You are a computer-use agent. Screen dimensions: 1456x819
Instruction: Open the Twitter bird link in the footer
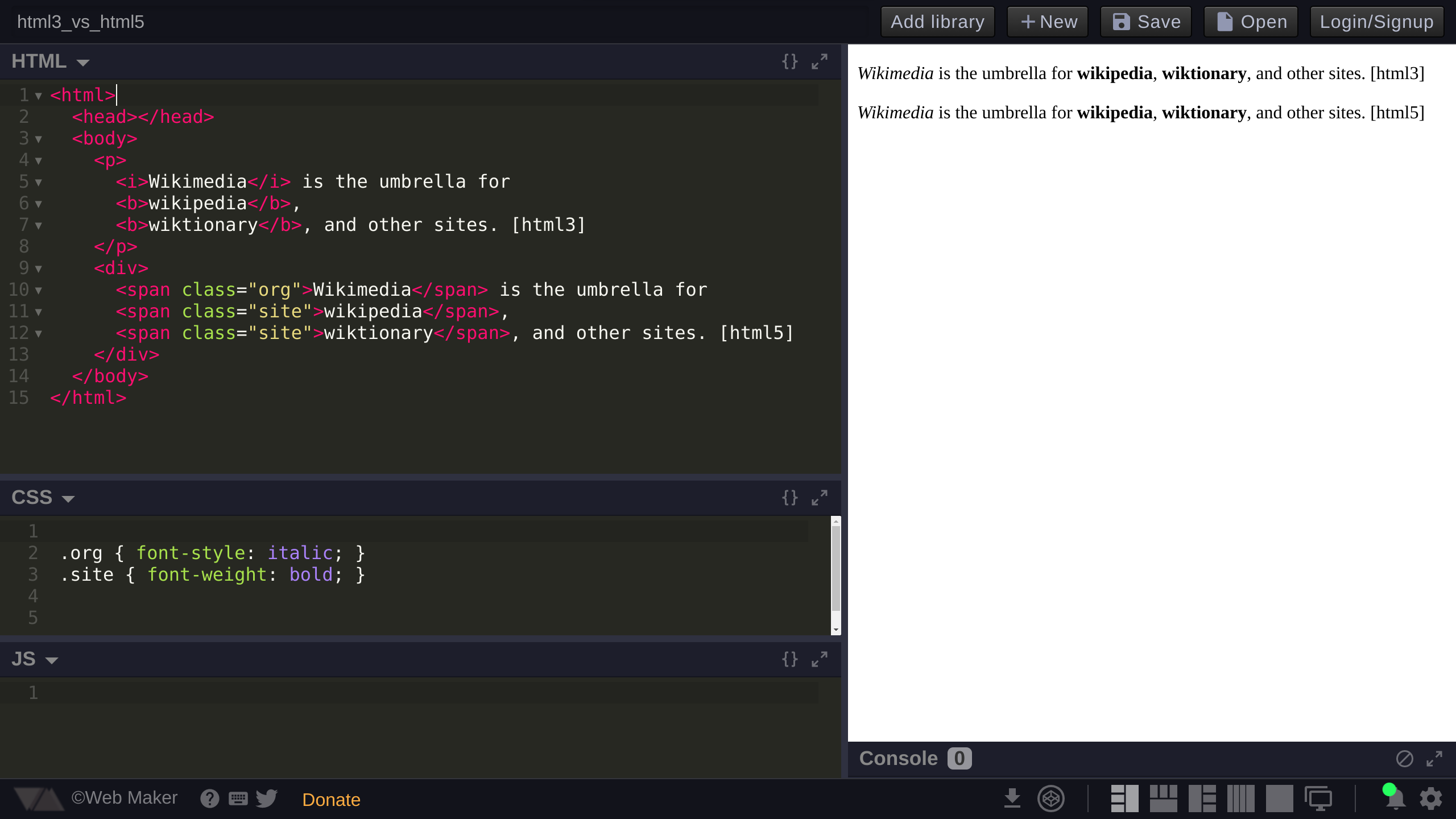266,799
